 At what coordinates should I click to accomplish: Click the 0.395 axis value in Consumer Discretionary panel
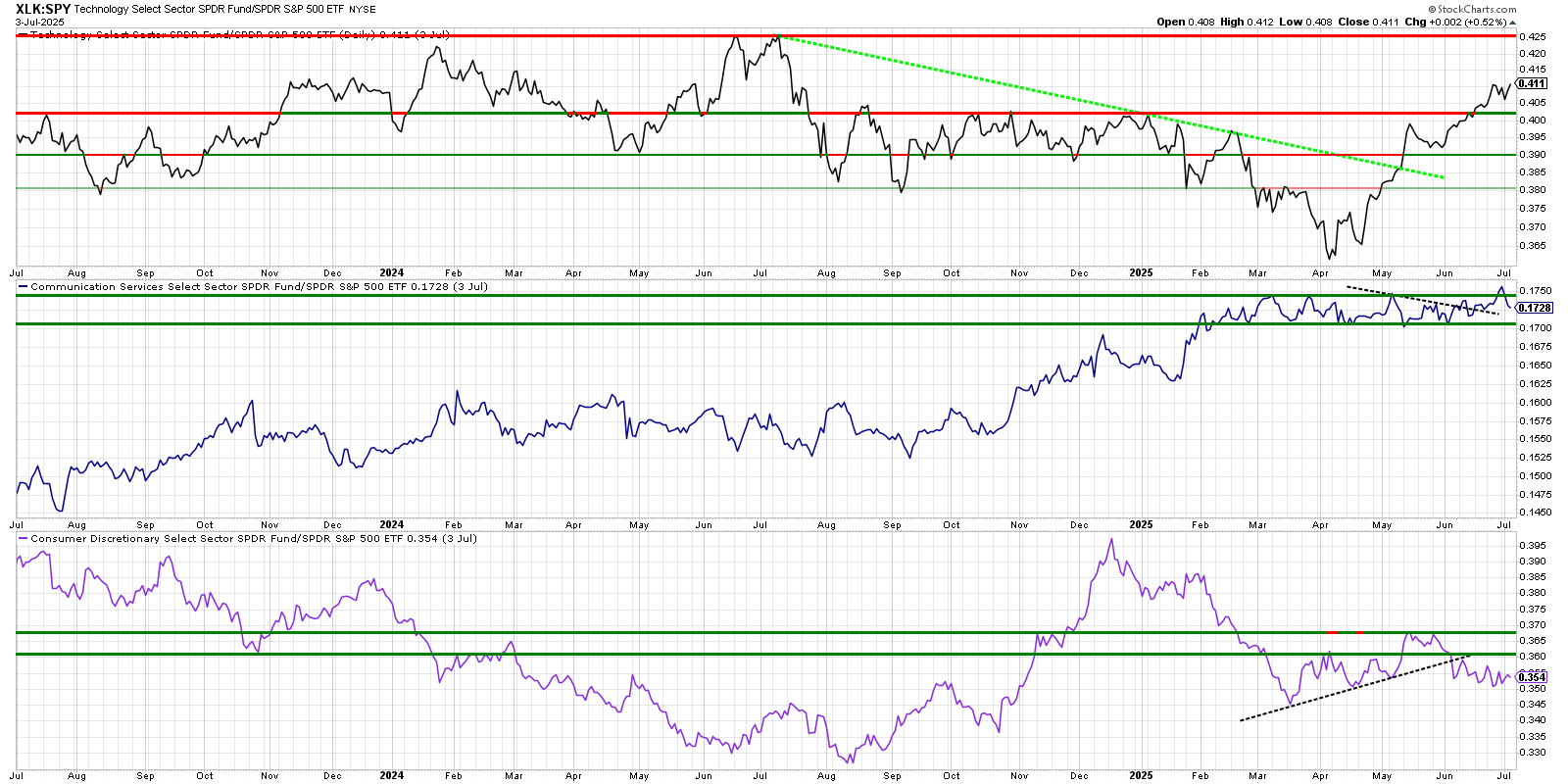pyautogui.click(x=1533, y=546)
